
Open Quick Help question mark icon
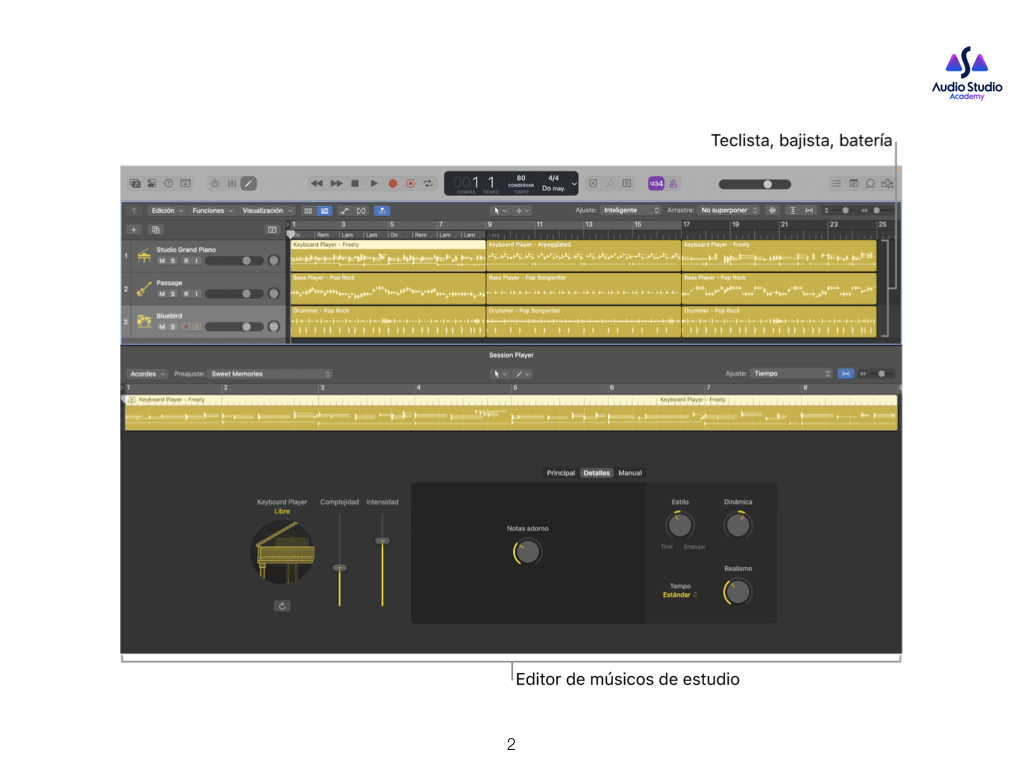(x=168, y=184)
